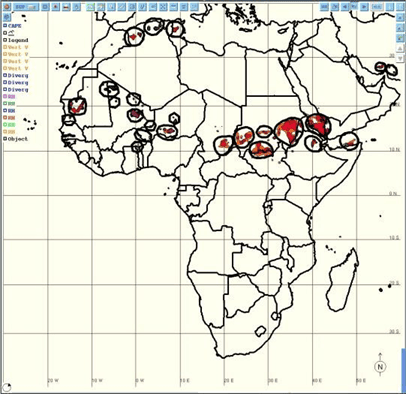Click the crossed-arrows toolbar icon

pos(163,7)
